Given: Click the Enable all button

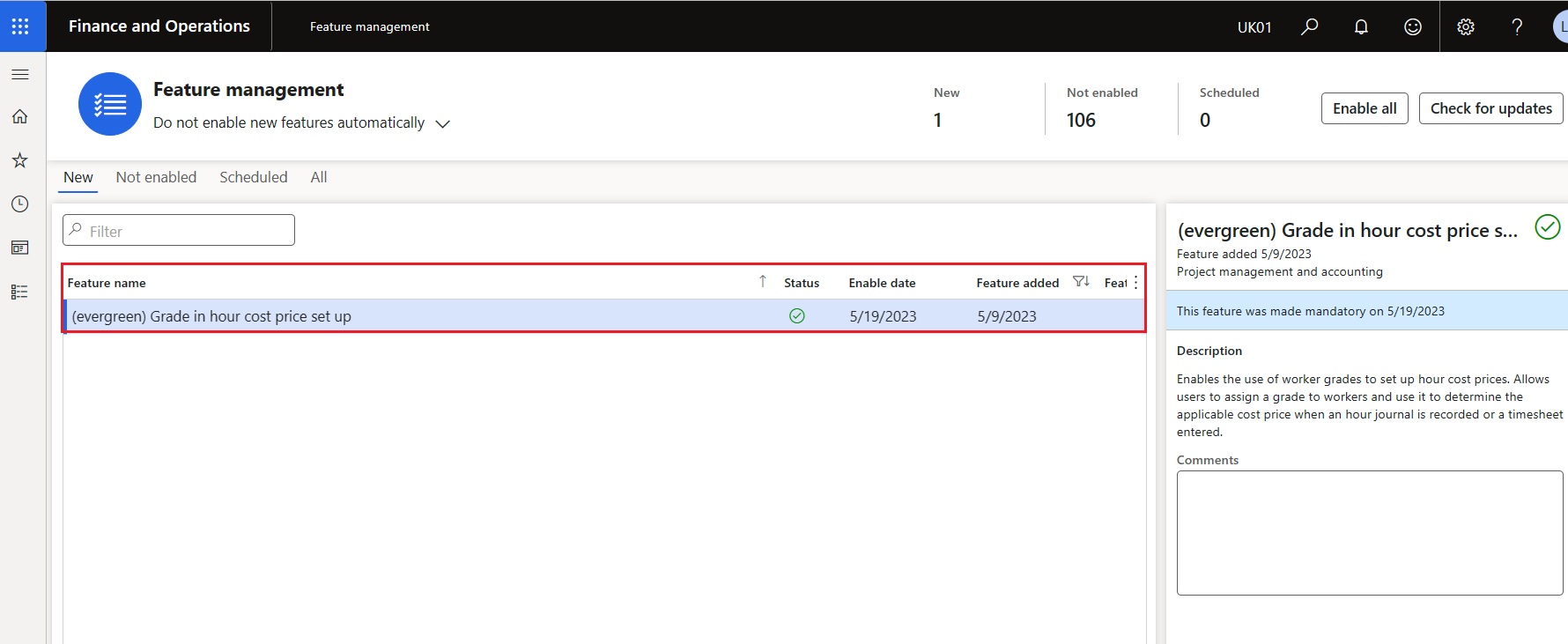Looking at the screenshot, I should [x=1365, y=108].
